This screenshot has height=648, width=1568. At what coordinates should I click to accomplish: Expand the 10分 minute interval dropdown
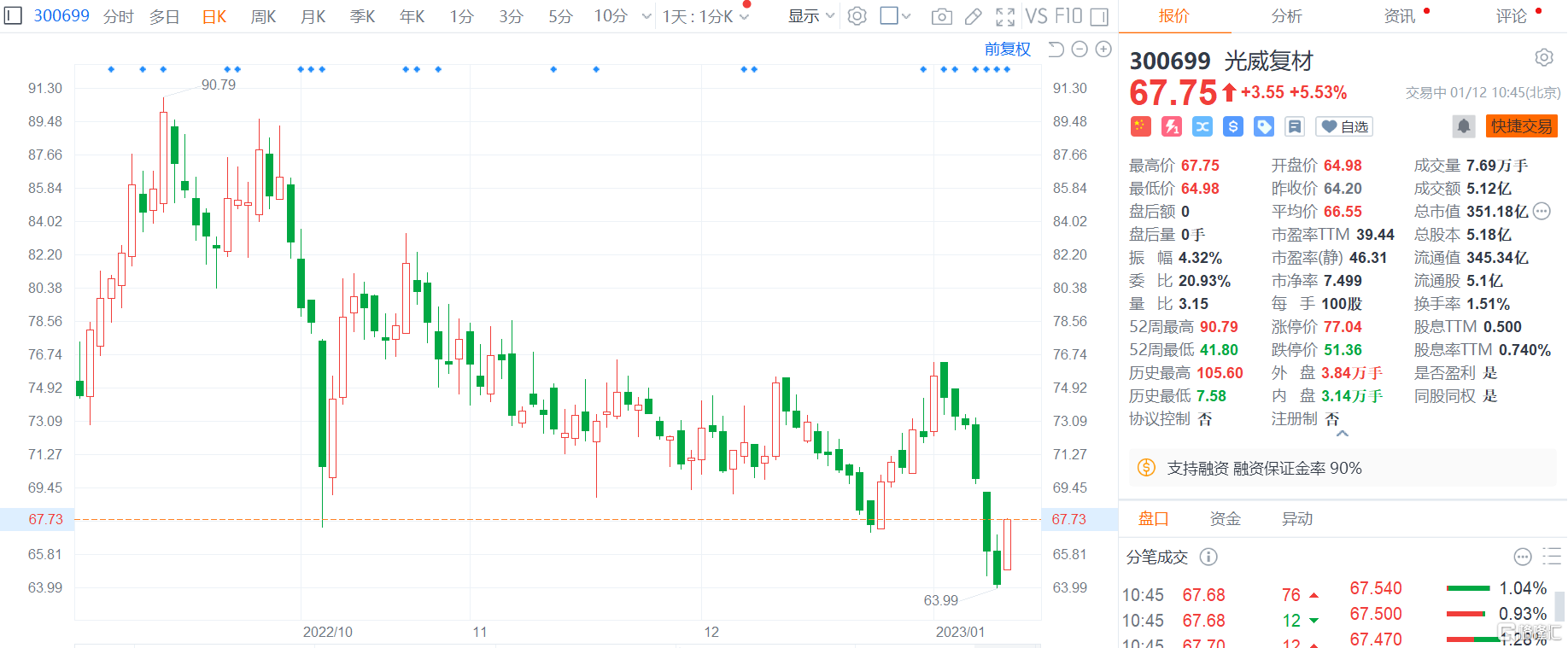click(647, 16)
